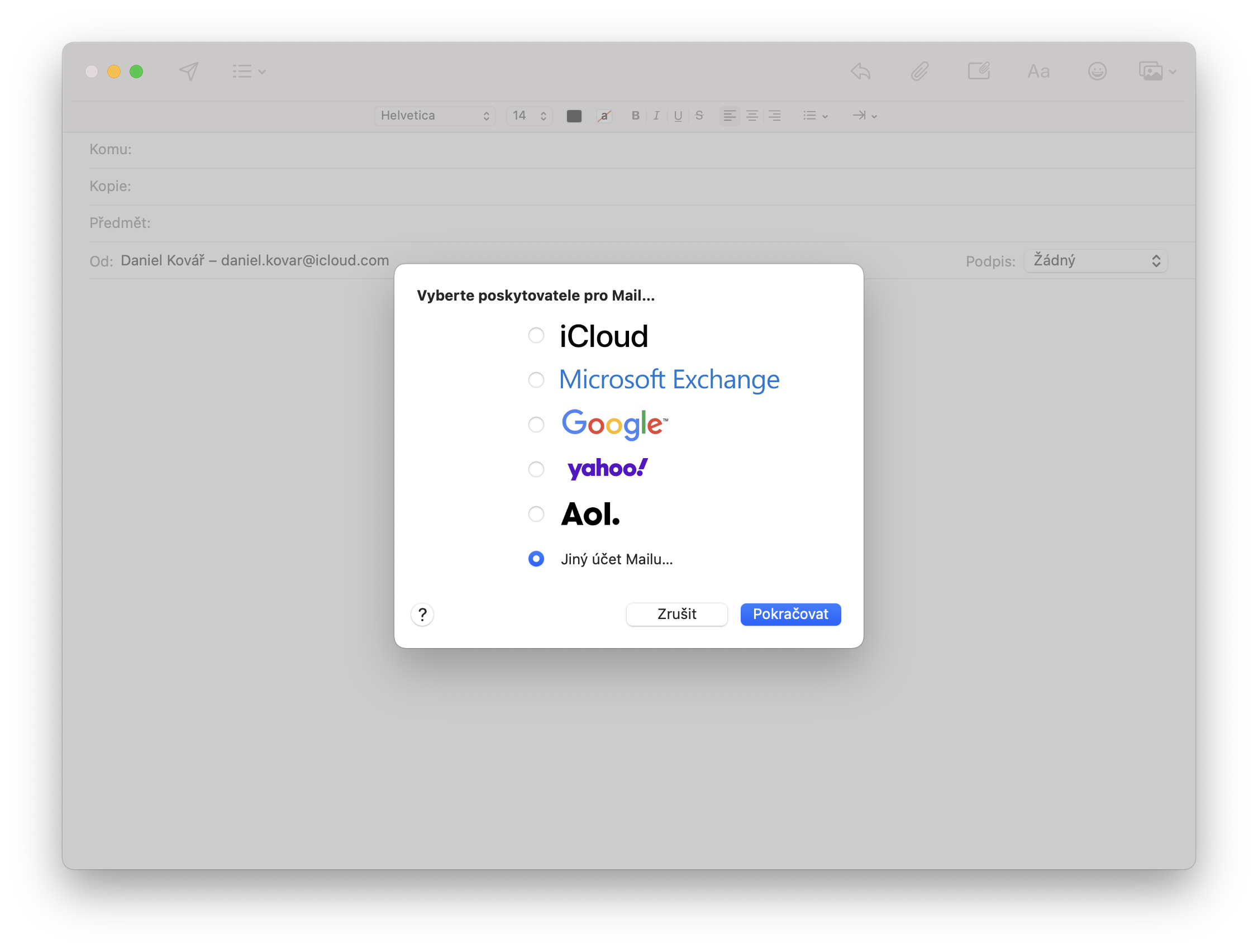
Task: Select the Yahoo radio button
Action: pyautogui.click(x=536, y=469)
